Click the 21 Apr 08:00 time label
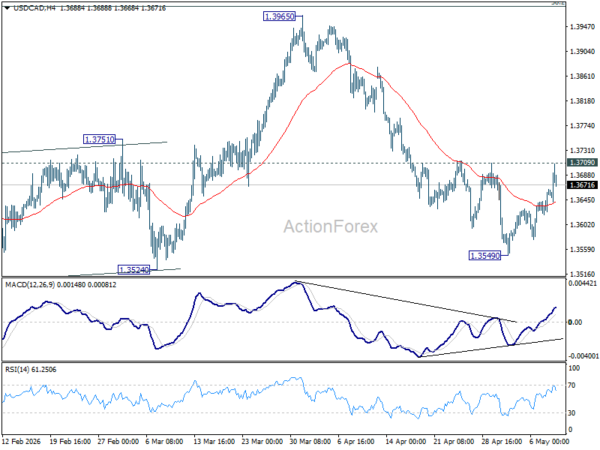The image size is (600, 450). click(454, 441)
